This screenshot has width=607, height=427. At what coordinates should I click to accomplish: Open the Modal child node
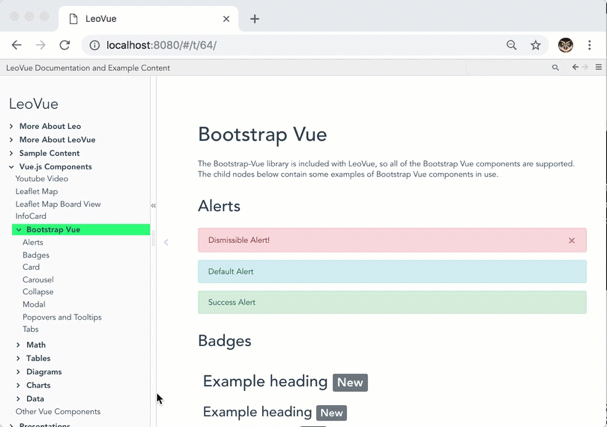[34, 304]
